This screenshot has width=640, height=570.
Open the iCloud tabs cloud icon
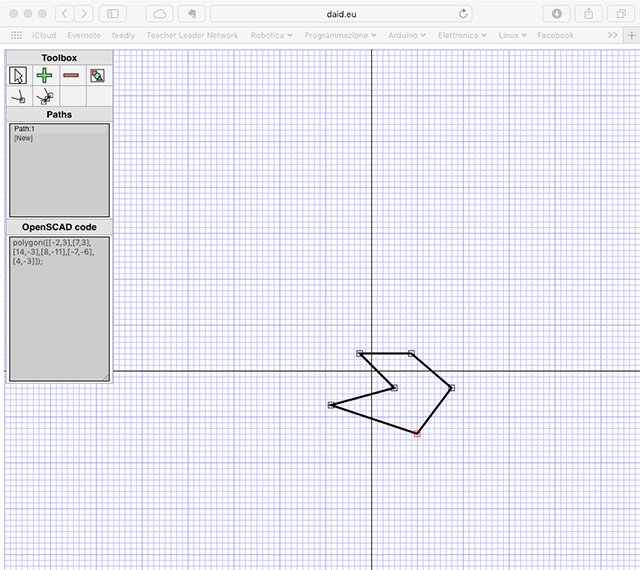160,14
